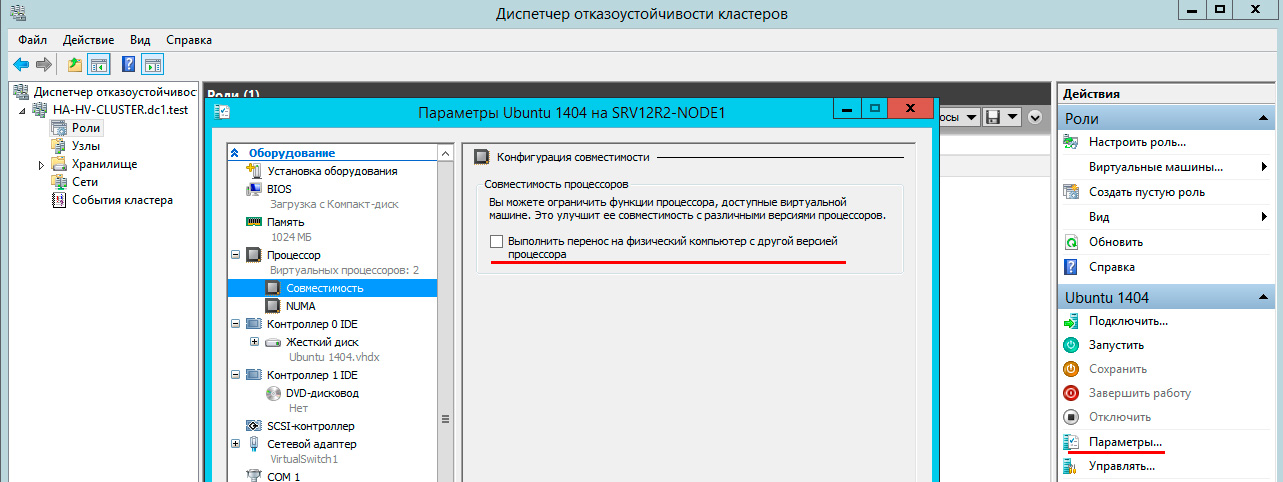Select Сети in the cluster tree

tap(85, 182)
